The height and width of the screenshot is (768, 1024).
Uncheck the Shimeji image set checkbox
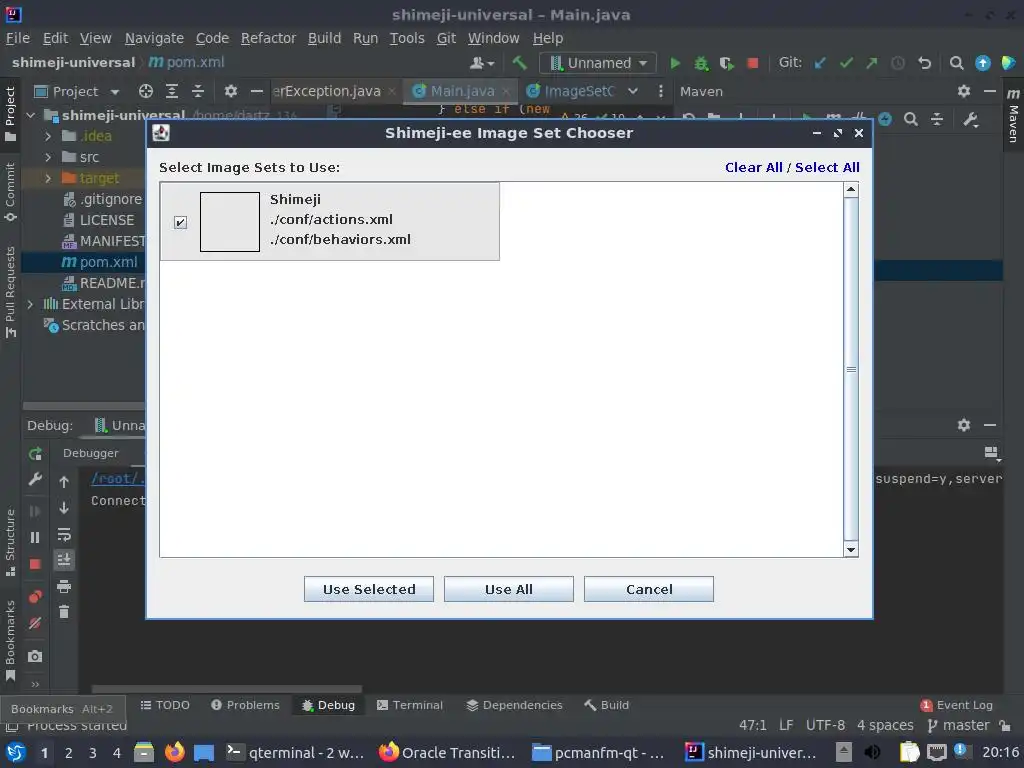[181, 223]
